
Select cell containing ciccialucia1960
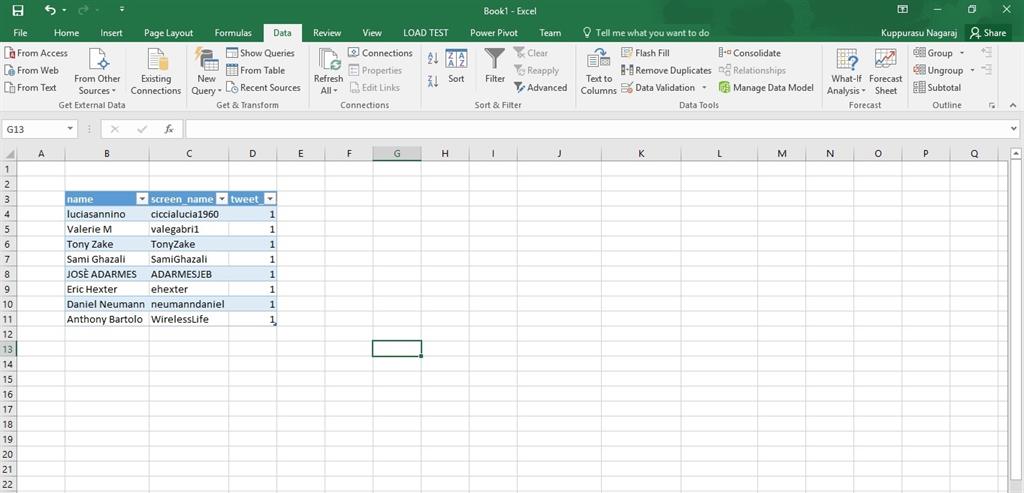coord(189,214)
